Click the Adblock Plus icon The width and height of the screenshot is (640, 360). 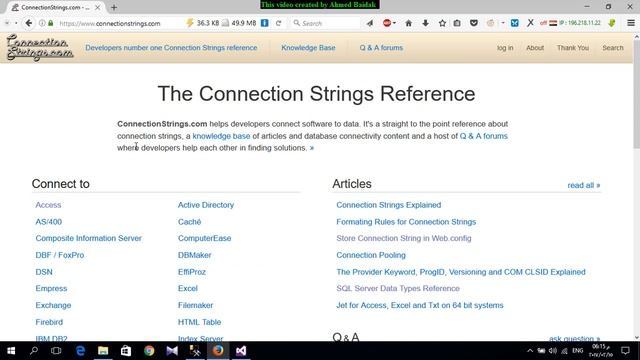coord(387,23)
